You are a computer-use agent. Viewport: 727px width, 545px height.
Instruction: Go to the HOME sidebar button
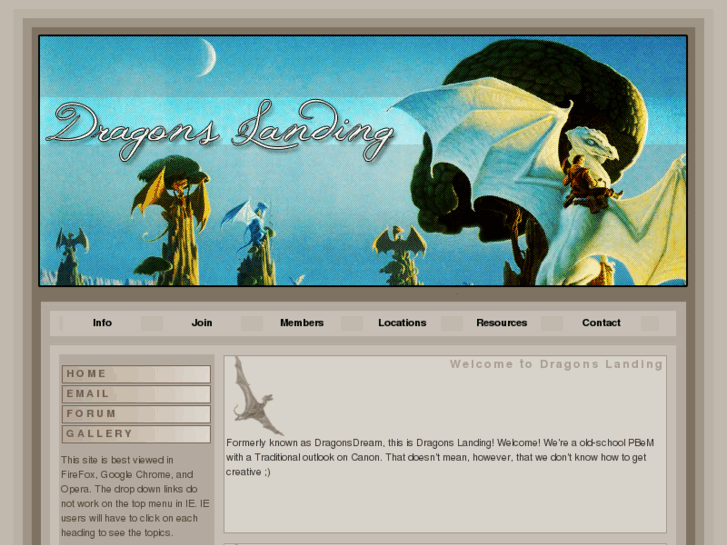click(136, 374)
